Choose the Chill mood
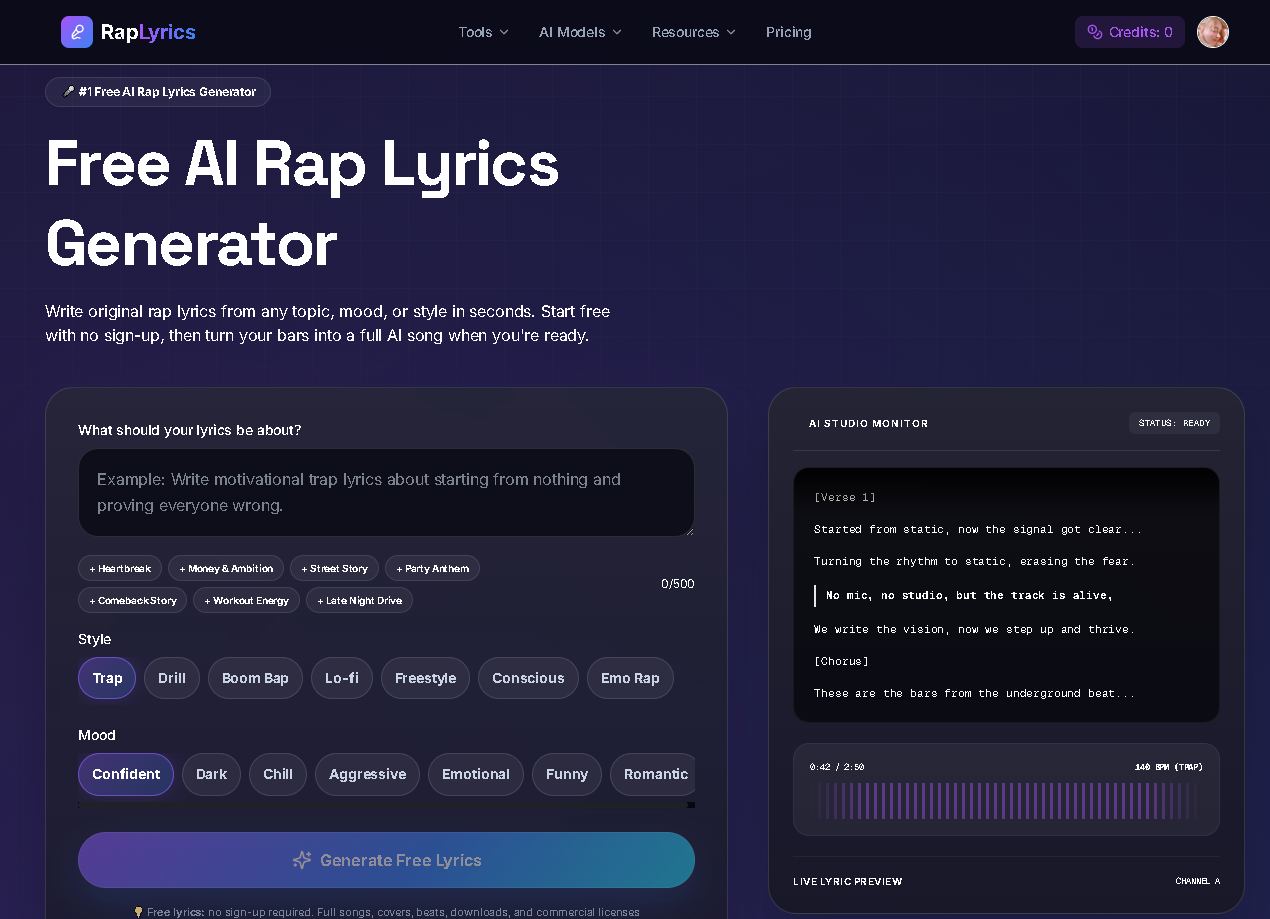The height and width of the screenshot is (919, 1270). (x=278, y=774)
